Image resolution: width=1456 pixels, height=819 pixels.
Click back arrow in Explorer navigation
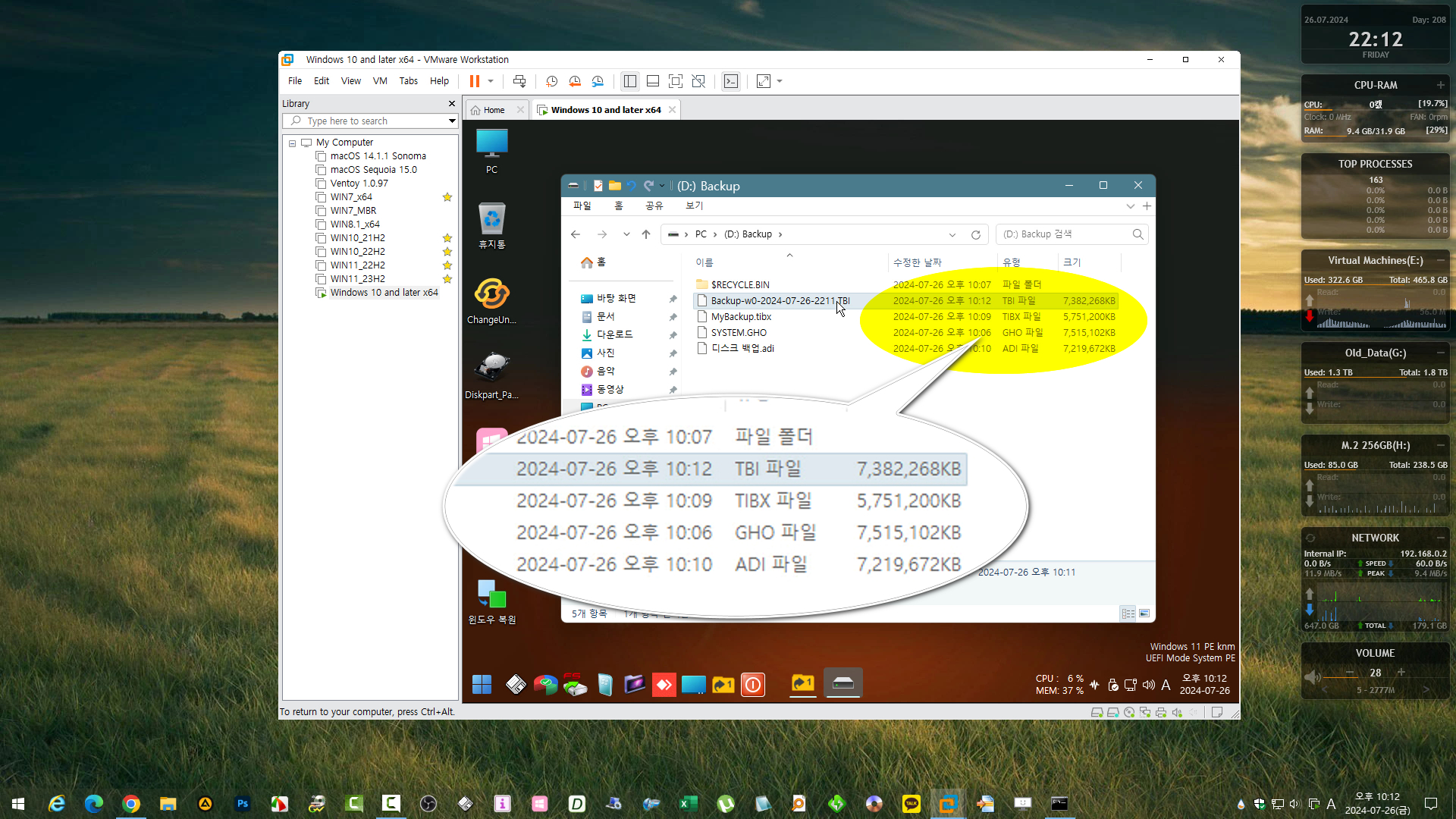576,234
